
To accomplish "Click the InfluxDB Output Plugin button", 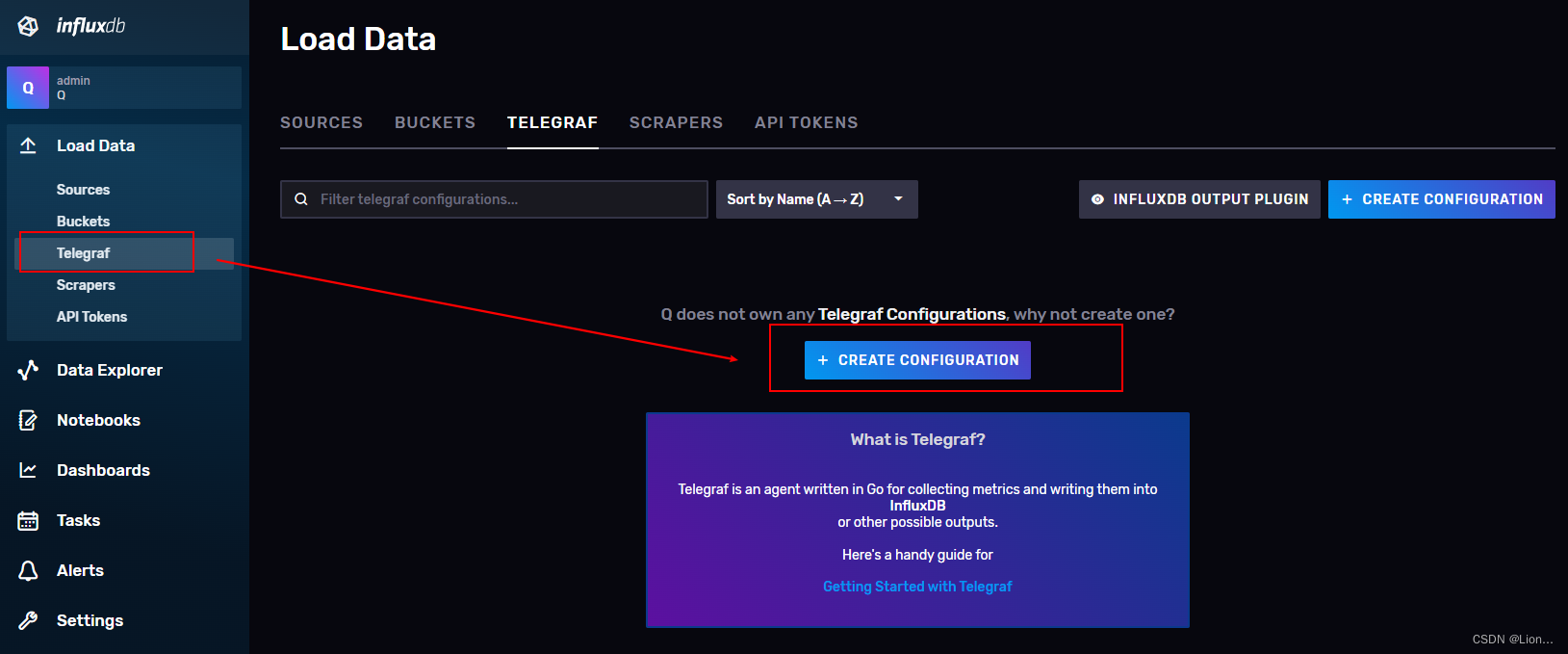I will tap(1199, 199).
